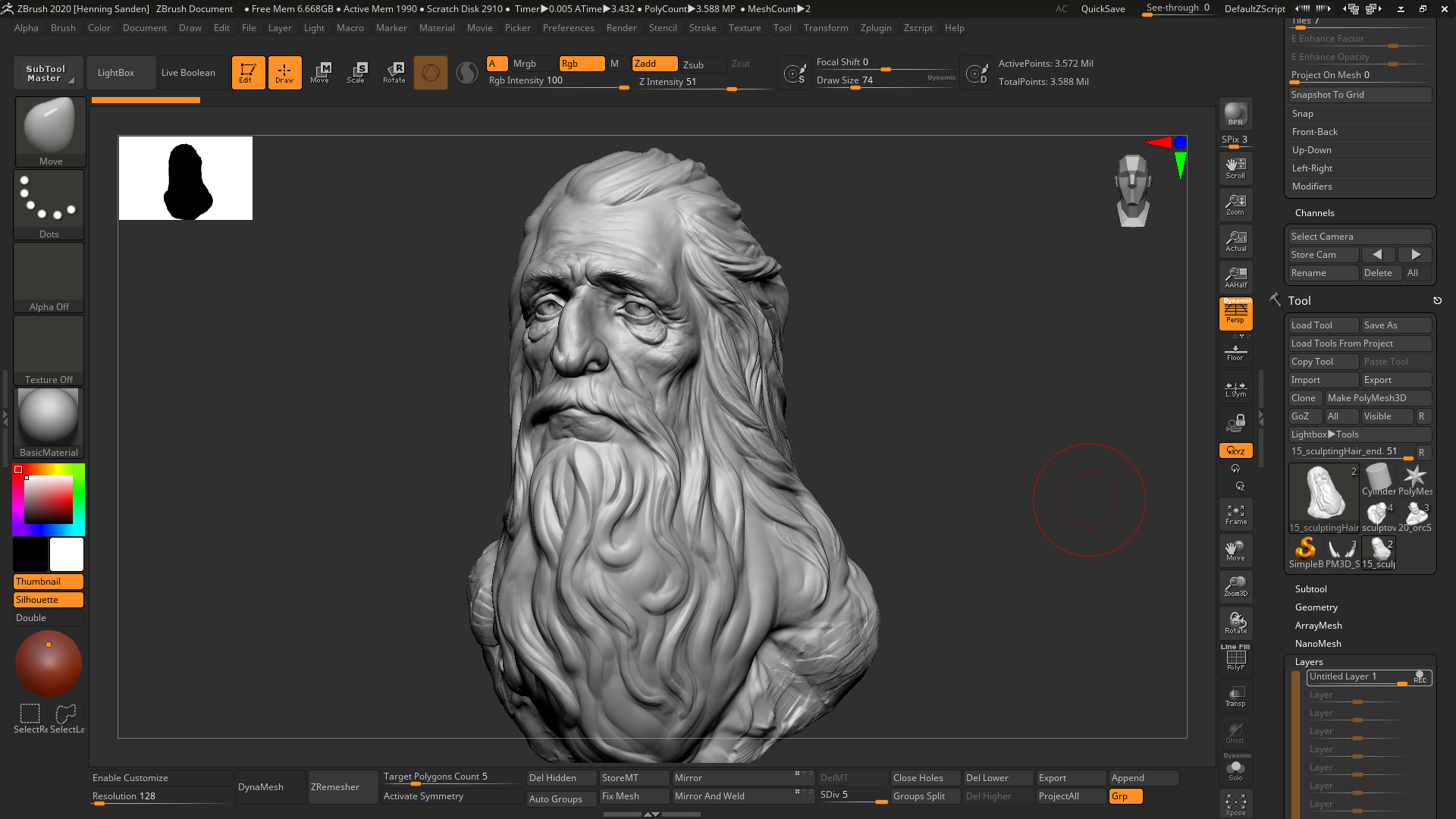This screenshot has height=819, width=1456.
Task: Adjust the Draw Size slider
Action: pos(886,81)
